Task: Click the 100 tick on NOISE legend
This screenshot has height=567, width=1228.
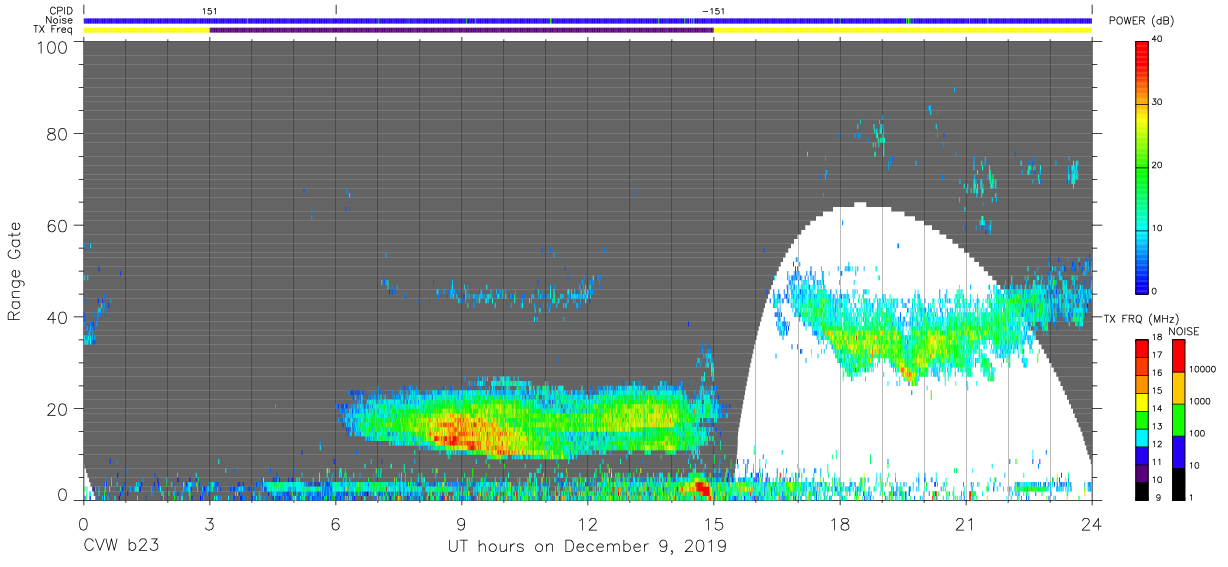Action: [1196, 433]
